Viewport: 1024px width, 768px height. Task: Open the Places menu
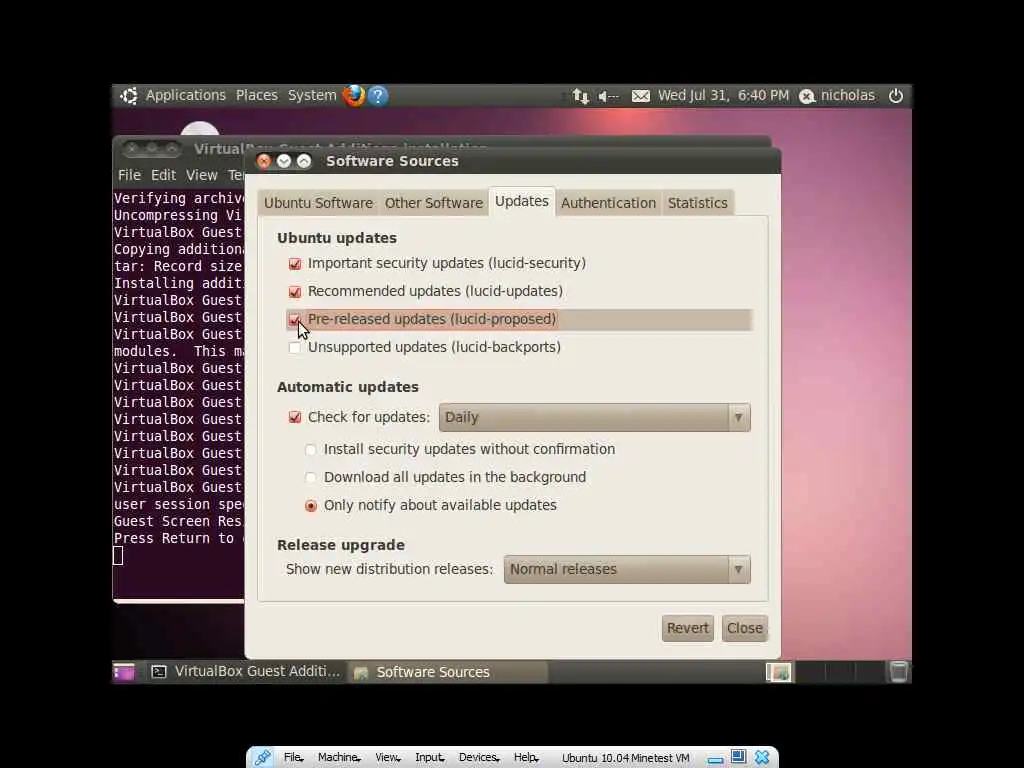[257, 95]
